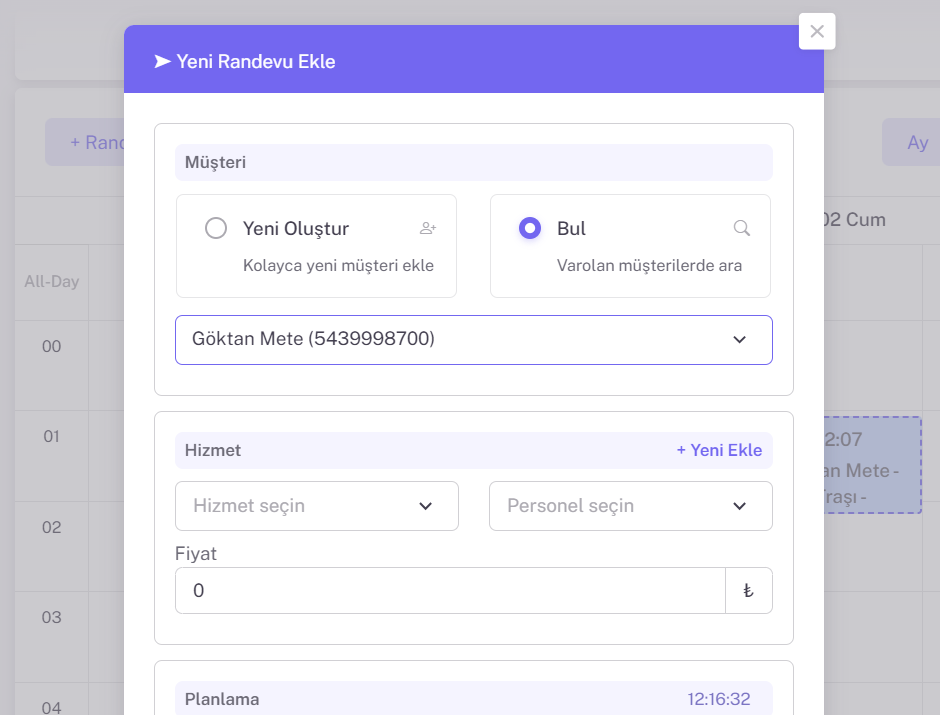Viewport: 940px width, 715px height.
Task: Select the Yeni Oluştur radio button
Action: [216, 228]
